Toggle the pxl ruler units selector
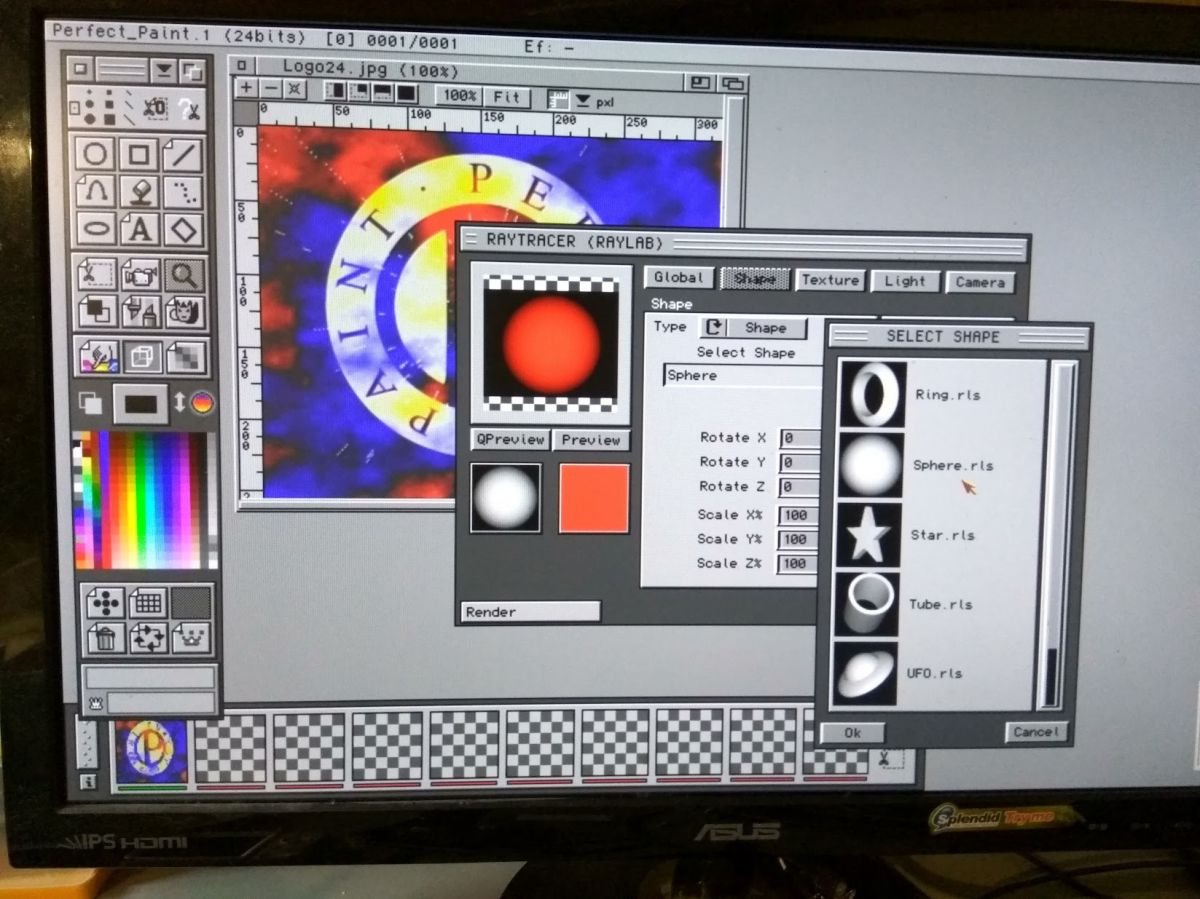This screenshot has width=1200, height=899. point(583,100)
